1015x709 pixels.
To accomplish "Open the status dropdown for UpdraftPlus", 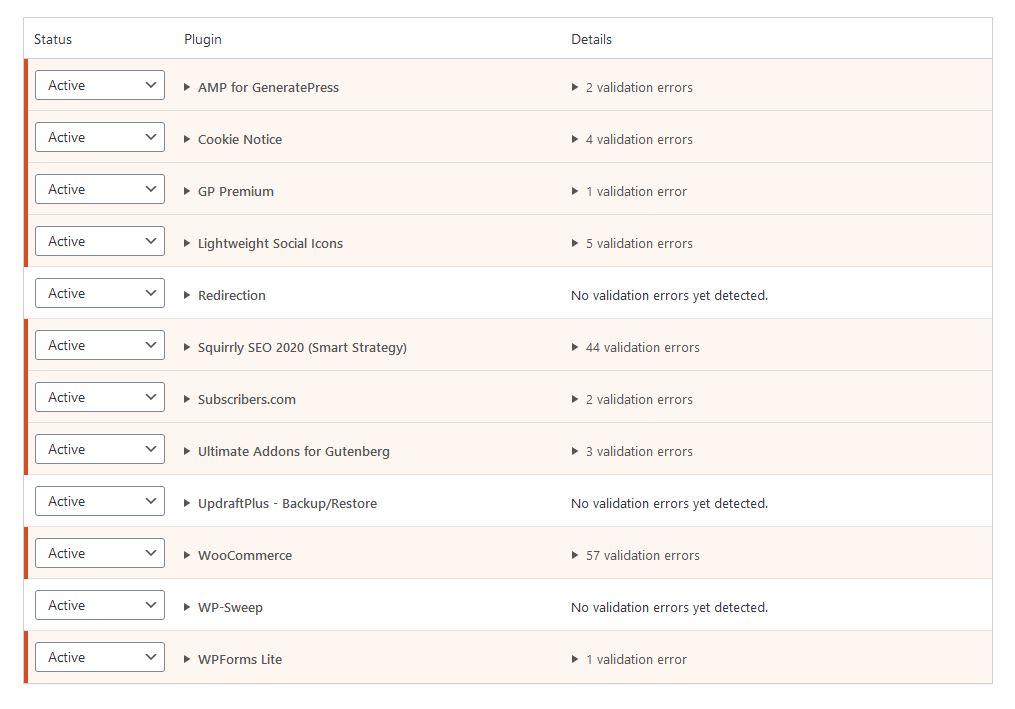I will 100,501.
